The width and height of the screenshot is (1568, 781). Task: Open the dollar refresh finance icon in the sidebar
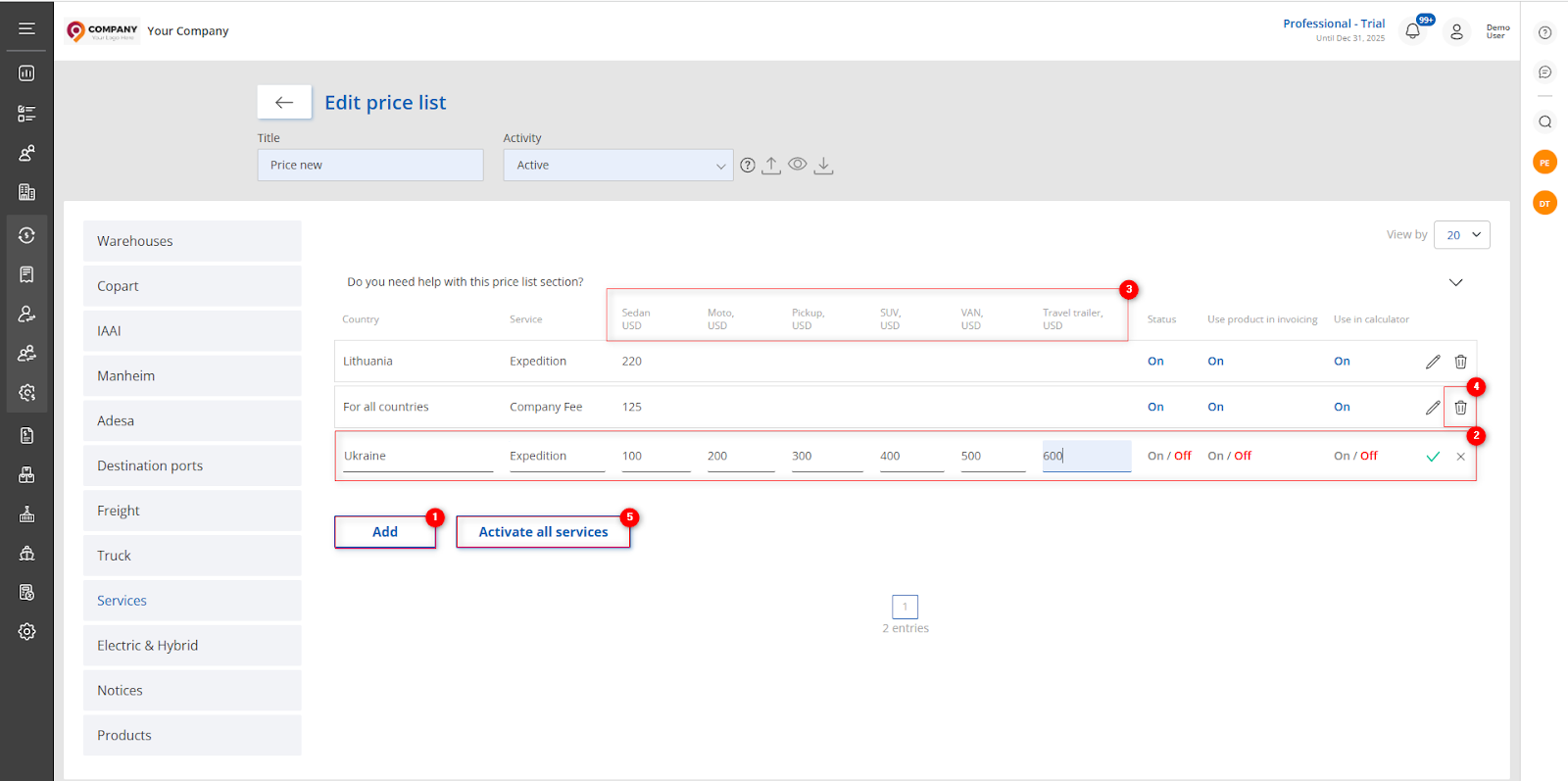(26, 235)
